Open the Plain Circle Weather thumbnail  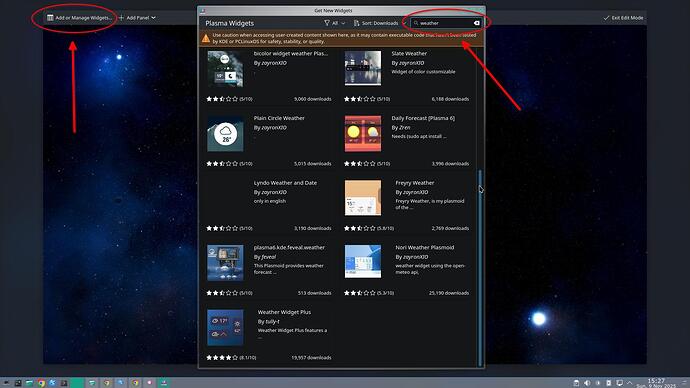[225, 134]
